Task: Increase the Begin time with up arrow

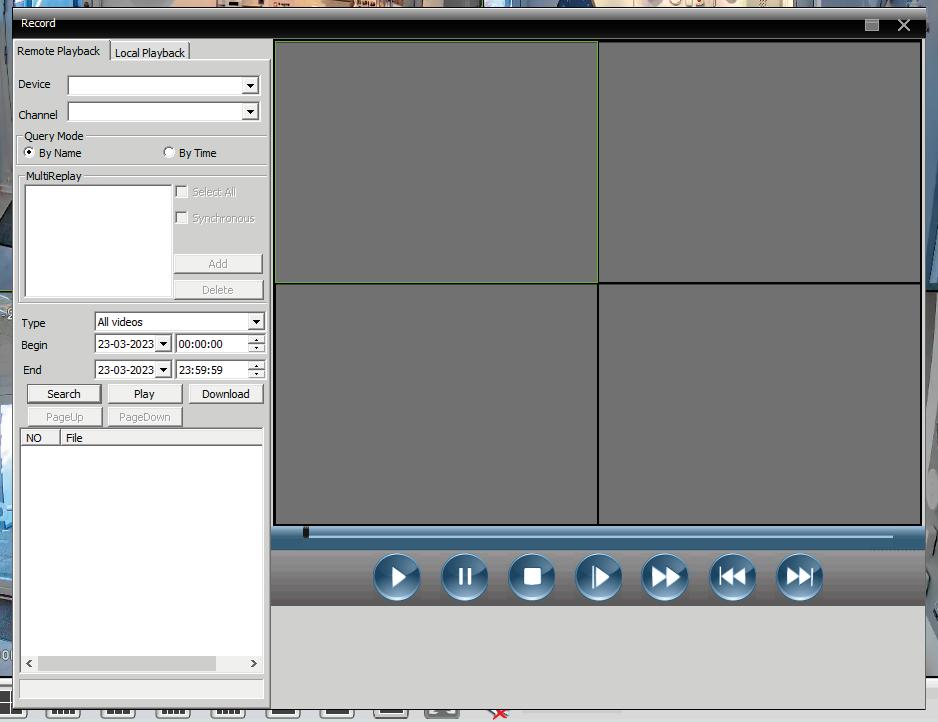Action: [x=256, y=340]
